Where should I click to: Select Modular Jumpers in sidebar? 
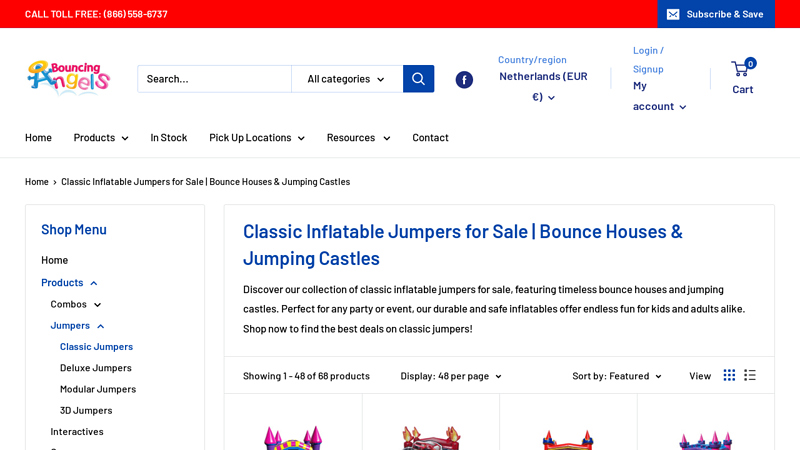[98, 389]
